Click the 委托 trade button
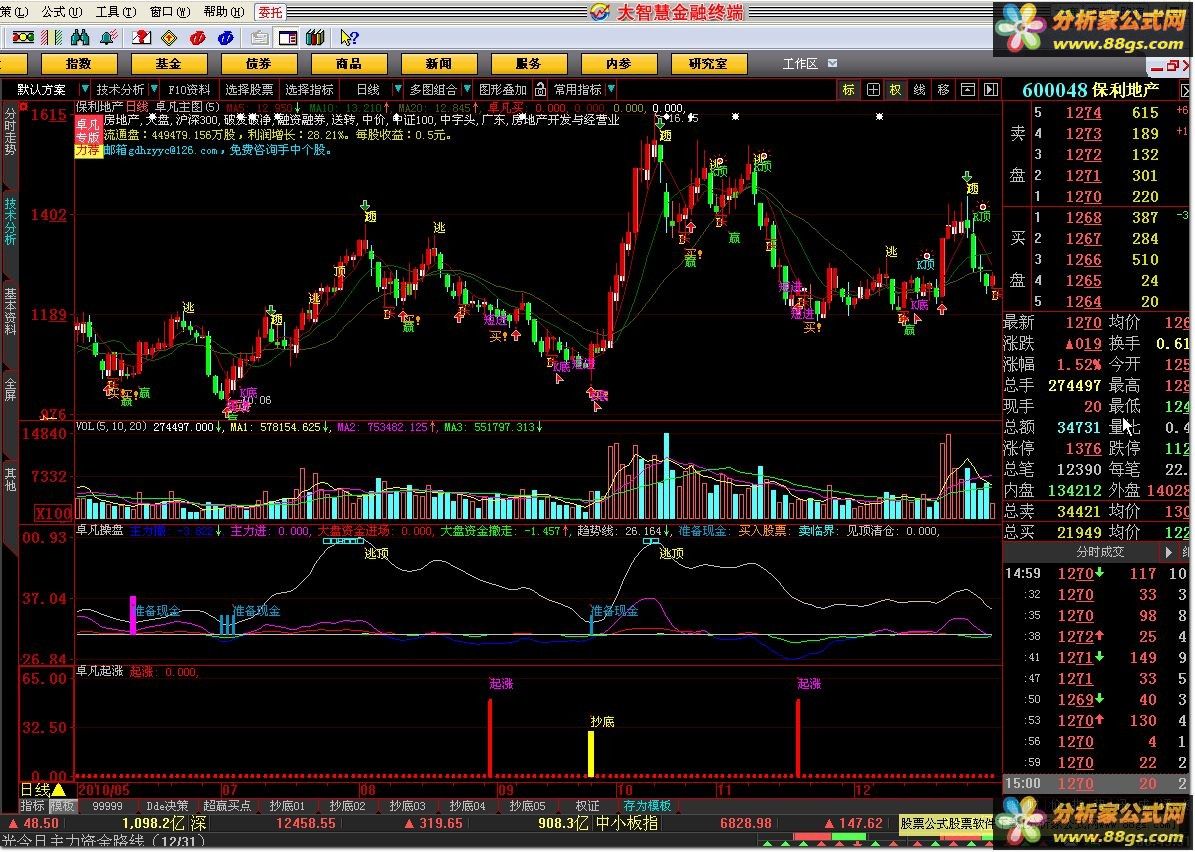 tap(270, 12)
